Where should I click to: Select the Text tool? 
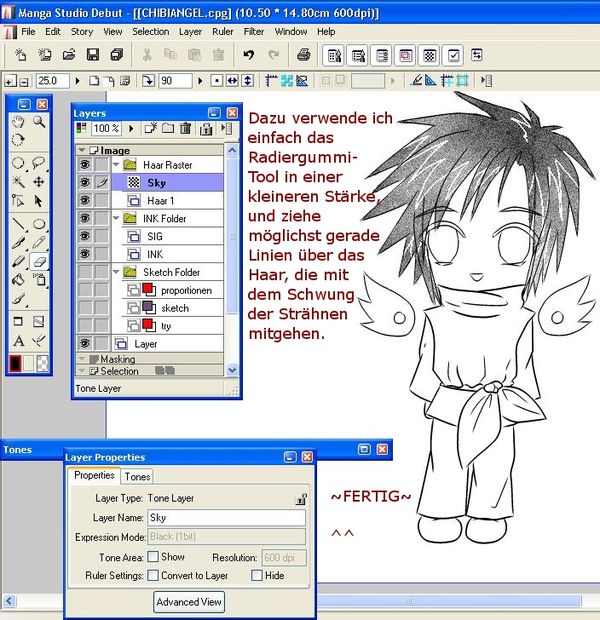[x=18, y=341]
